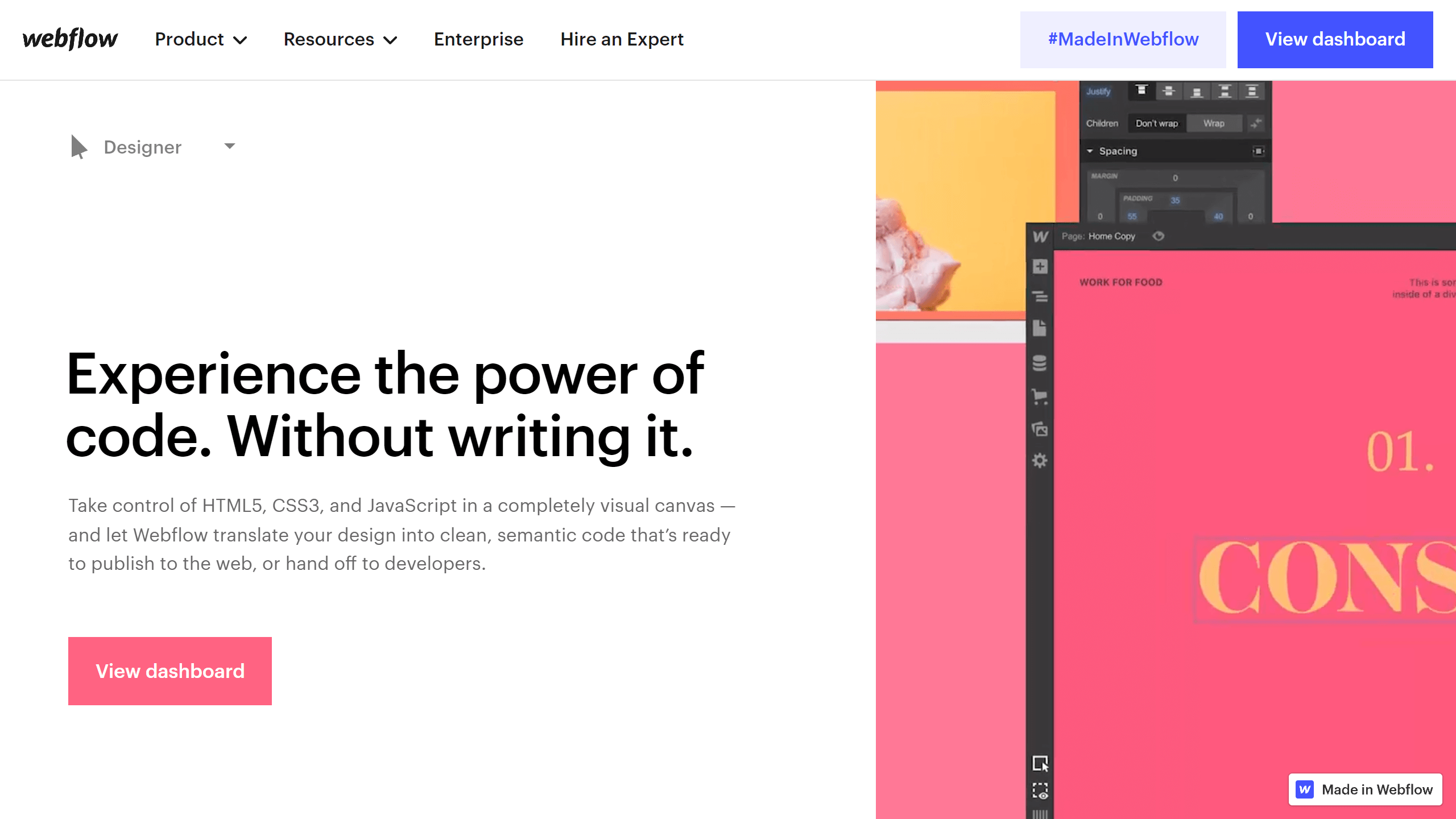The width and height of the screenshot is (1456, 819).
Task: Click the Add element plus icon
Action: pyautogui.click(x=1041, y=266)
